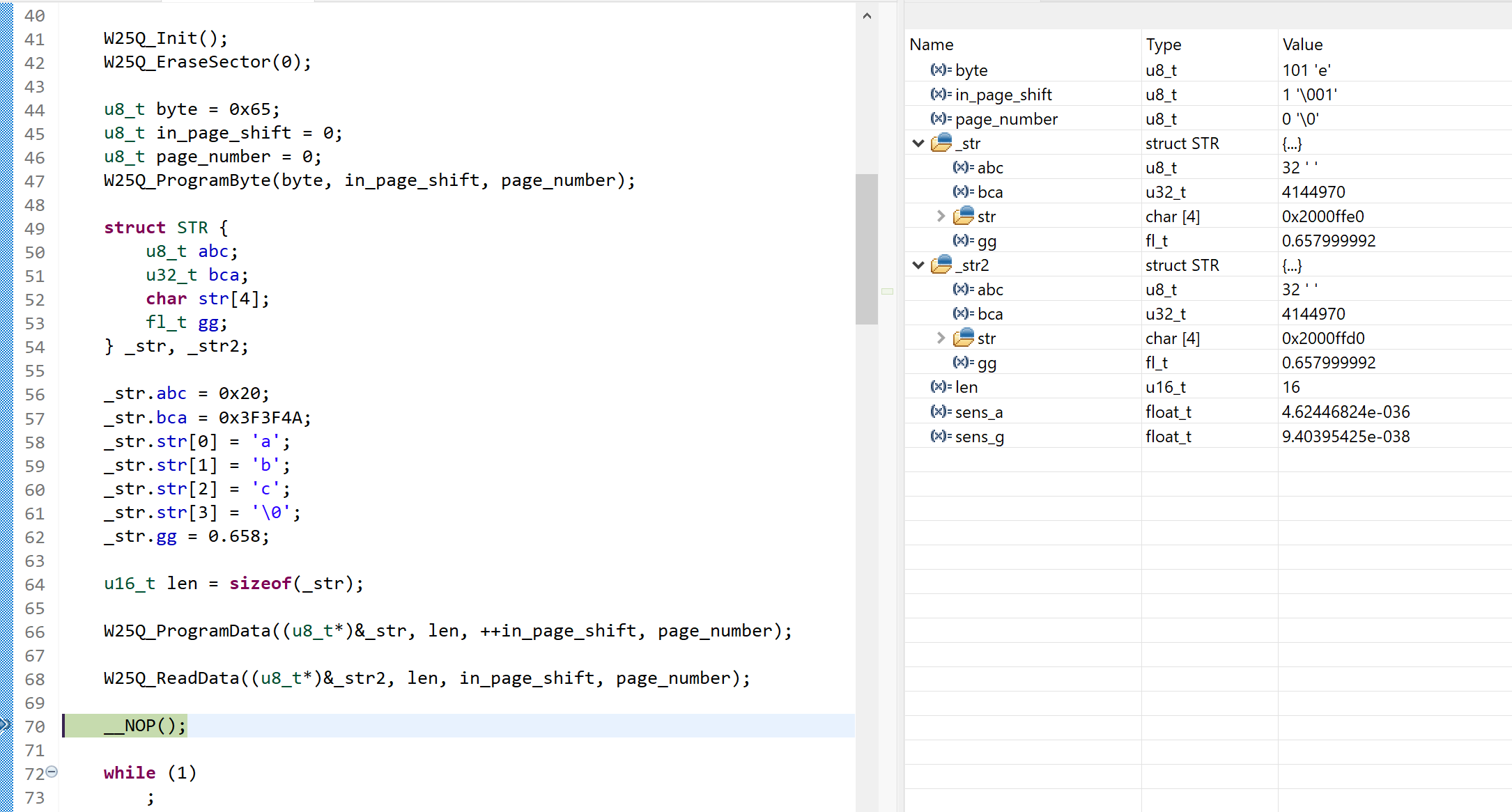This screenshot has width=1512, height=812.
Task: Select the page_number variable row
Action: click(1006, 119)
